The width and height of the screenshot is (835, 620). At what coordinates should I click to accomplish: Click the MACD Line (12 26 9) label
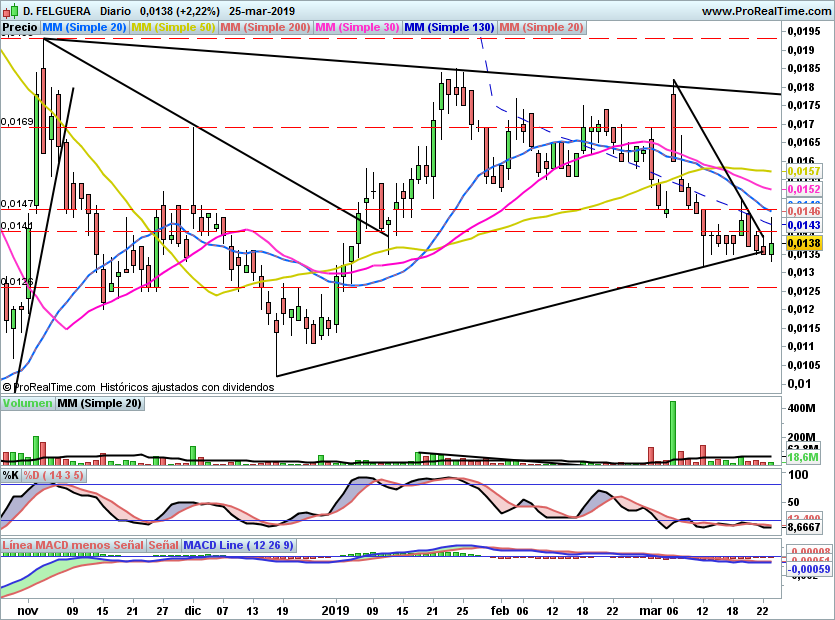click(238, 545)
